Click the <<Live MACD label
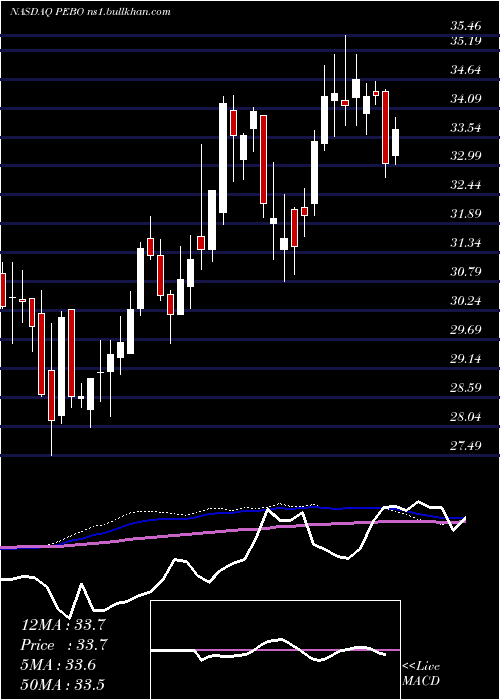This screenshot has width=500, height=700. [x=421, y=673]
